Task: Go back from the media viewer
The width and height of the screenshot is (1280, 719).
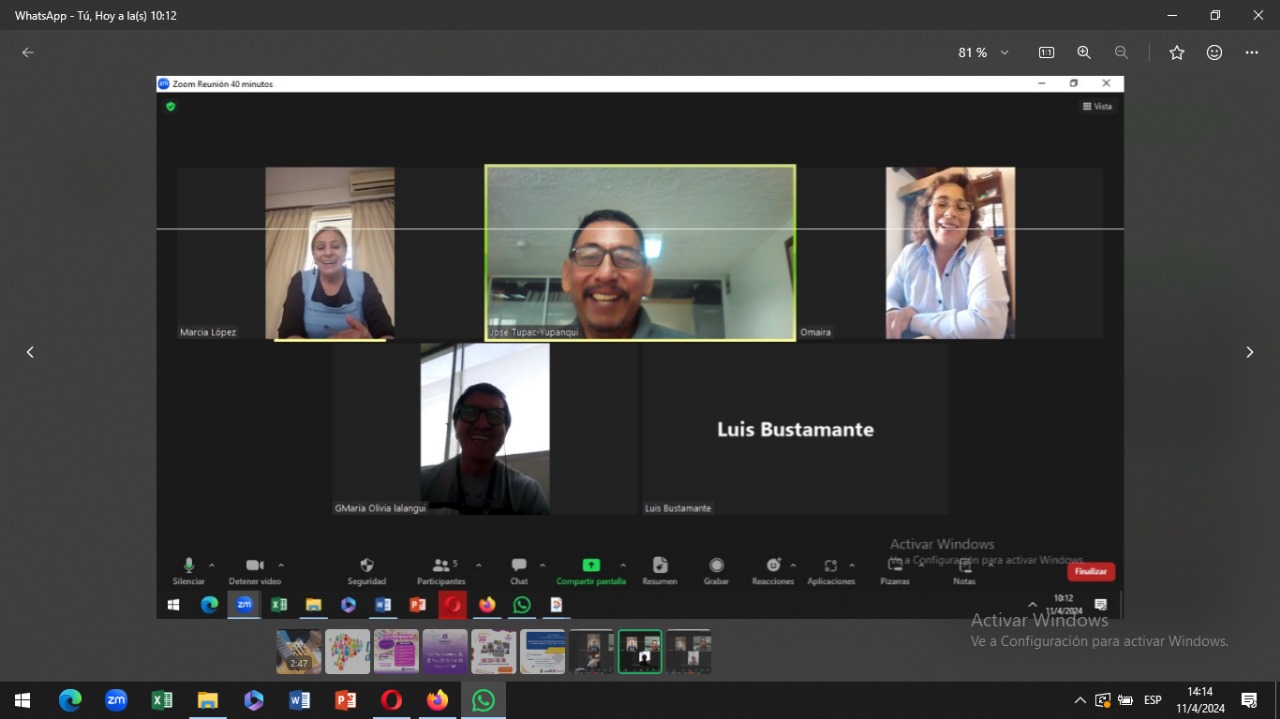Action: [28, 53]
